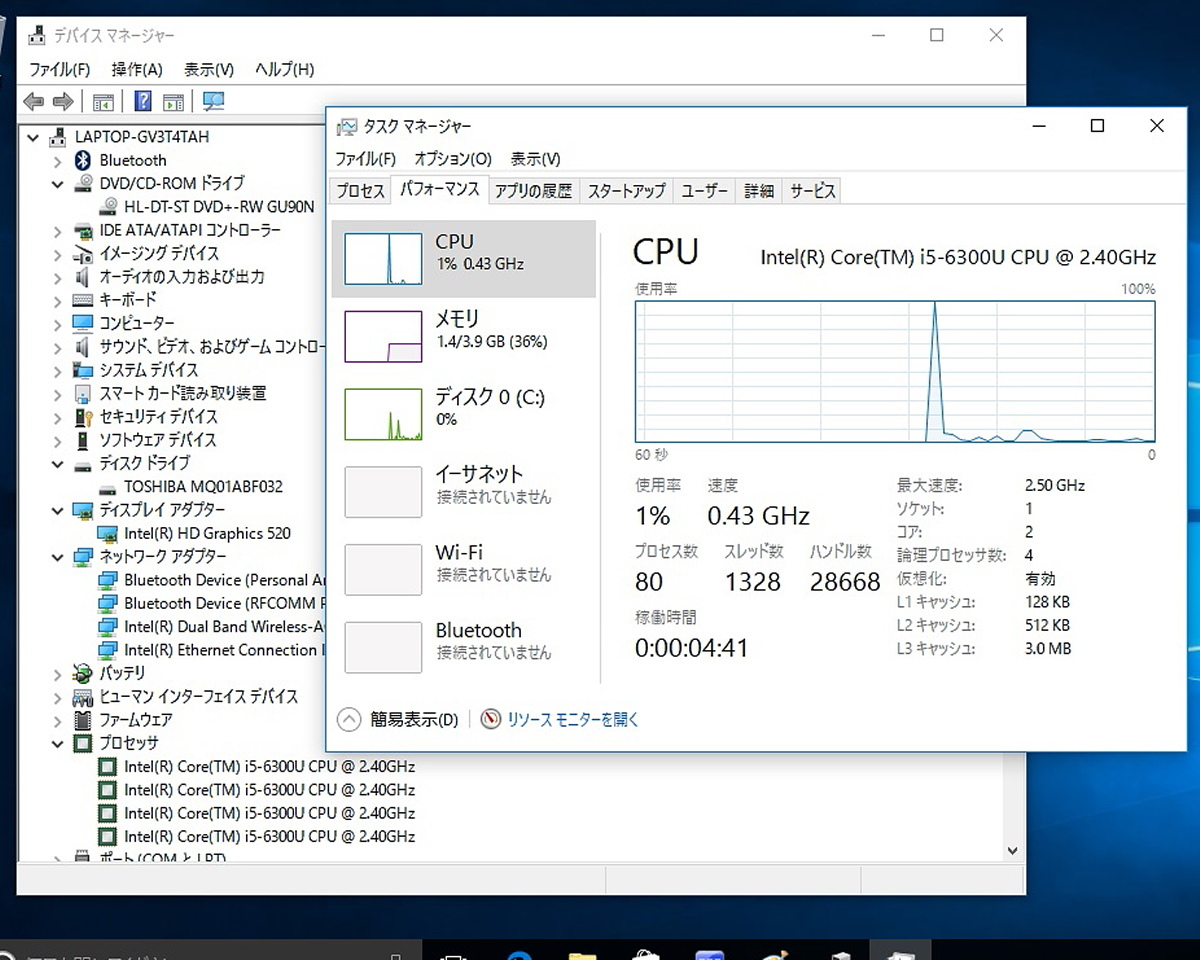Click the Back arrow in Device Manager toolbar
The height and width of the screenshot is (960, 1200).
[x=34, y=101]
